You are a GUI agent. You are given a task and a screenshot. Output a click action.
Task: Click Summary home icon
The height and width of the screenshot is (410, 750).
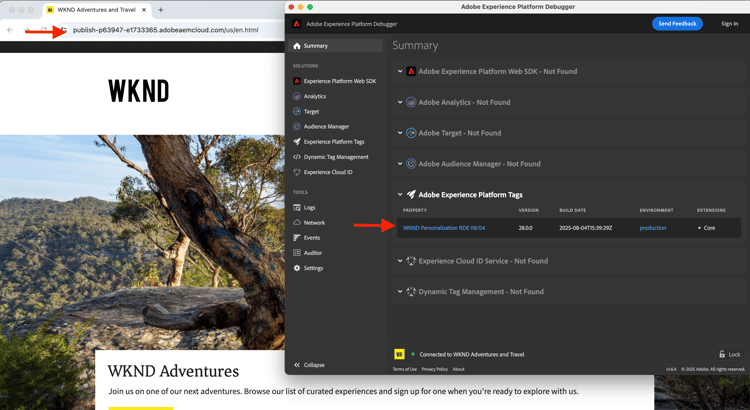pos(297,46)
